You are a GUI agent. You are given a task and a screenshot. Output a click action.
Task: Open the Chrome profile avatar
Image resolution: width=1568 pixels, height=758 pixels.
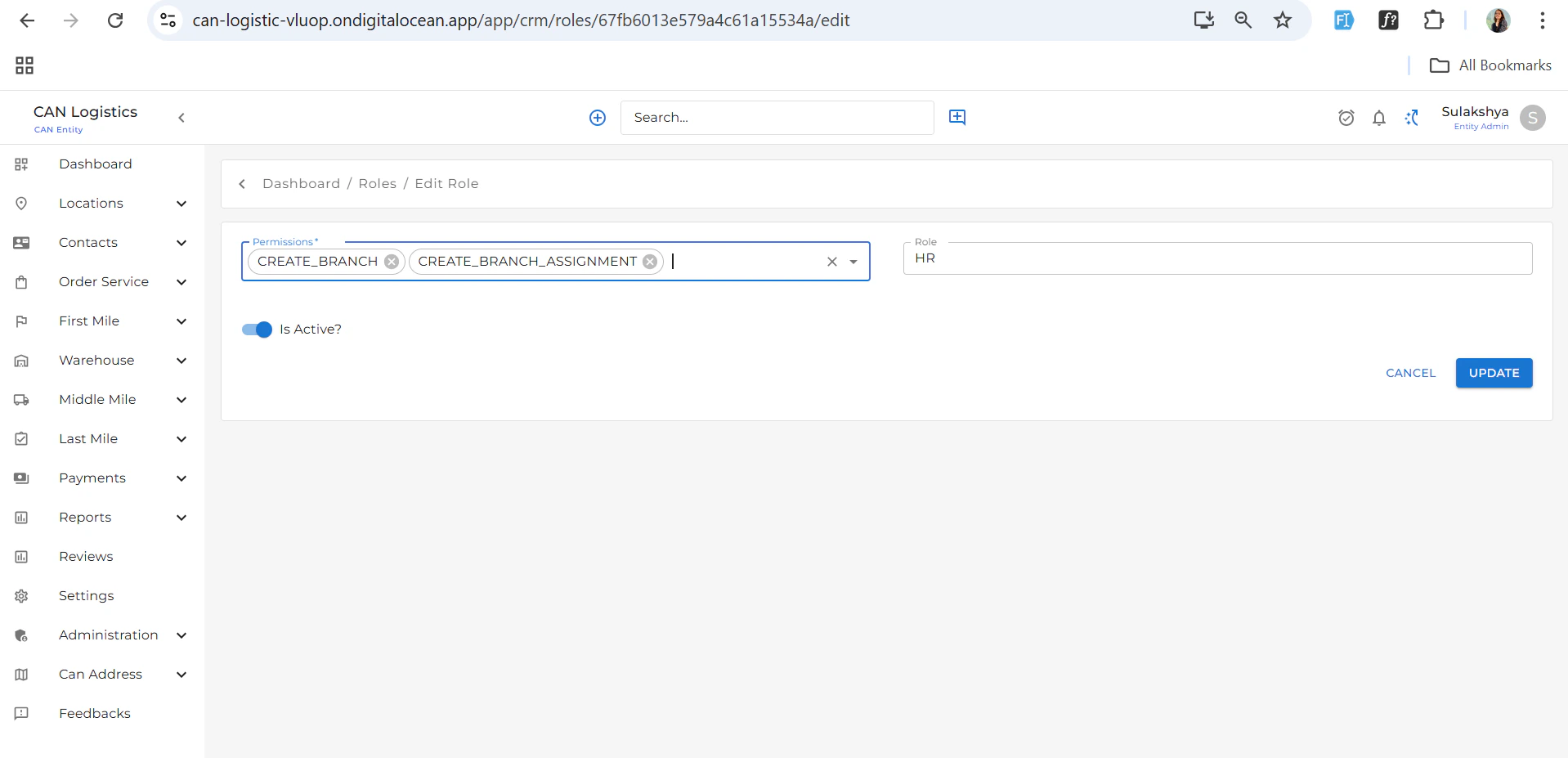[1499, 20]
